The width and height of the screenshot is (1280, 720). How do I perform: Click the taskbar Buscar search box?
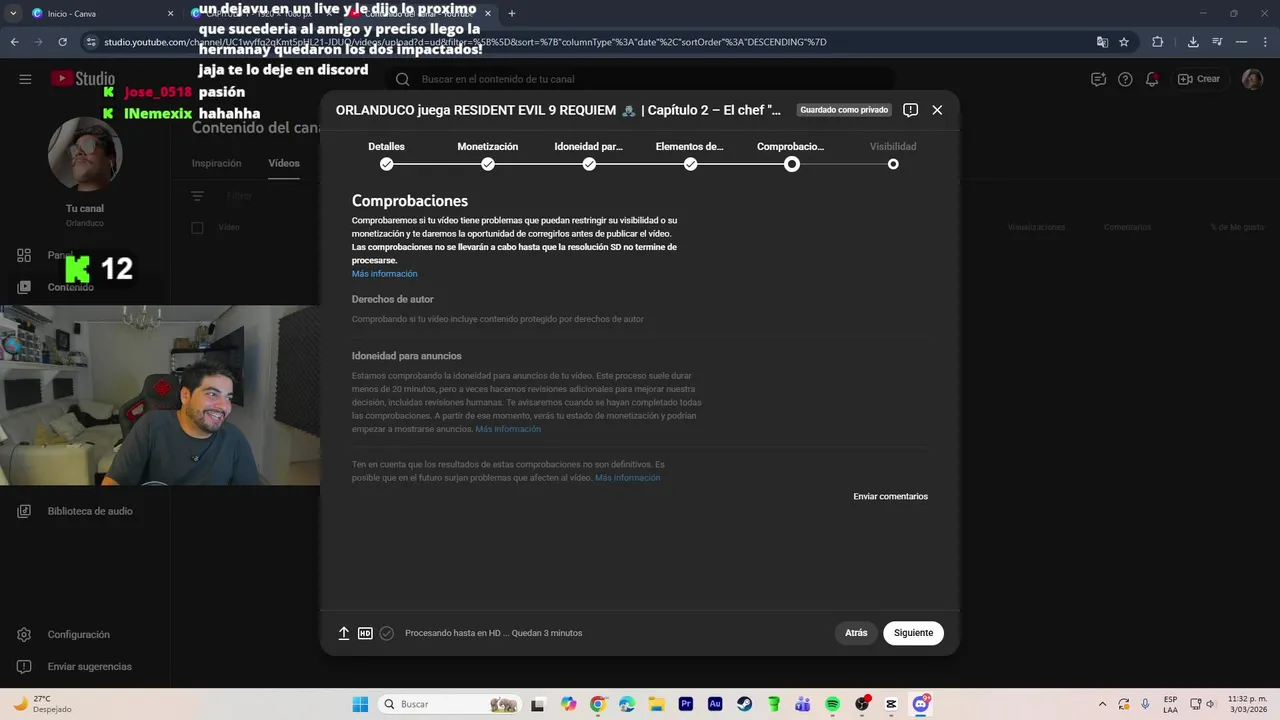click(x=450, y=704)
